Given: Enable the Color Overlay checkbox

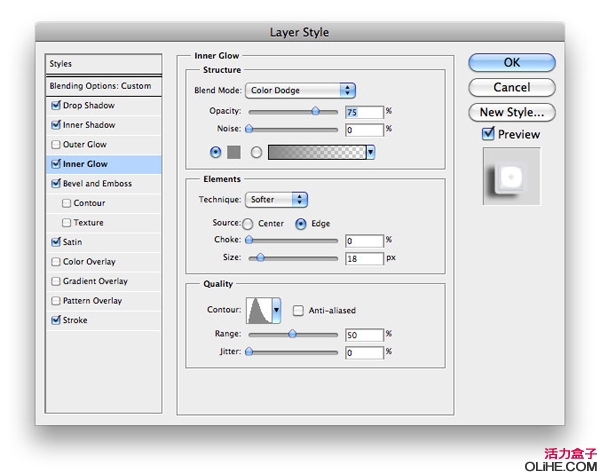Looking at the screenshot, I should [x=56, y=261].
